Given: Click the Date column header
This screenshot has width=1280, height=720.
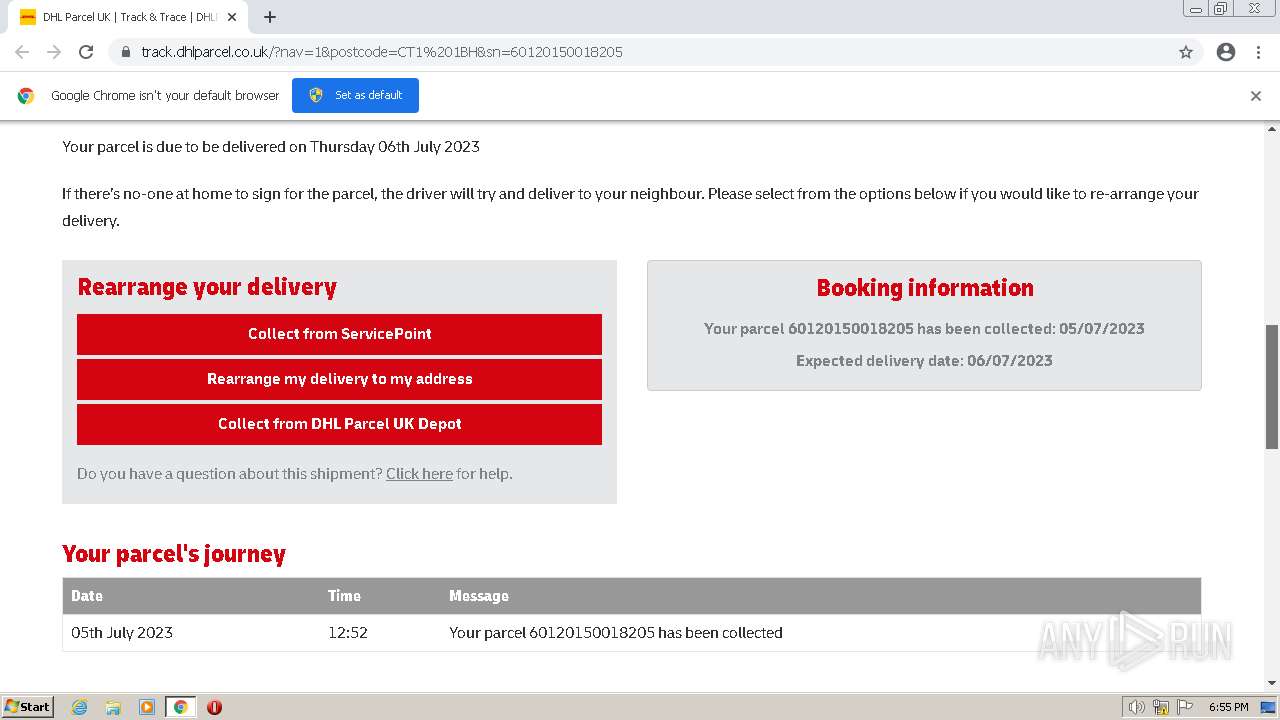Looking at the screenshot, I should click(x=87, y=596).
